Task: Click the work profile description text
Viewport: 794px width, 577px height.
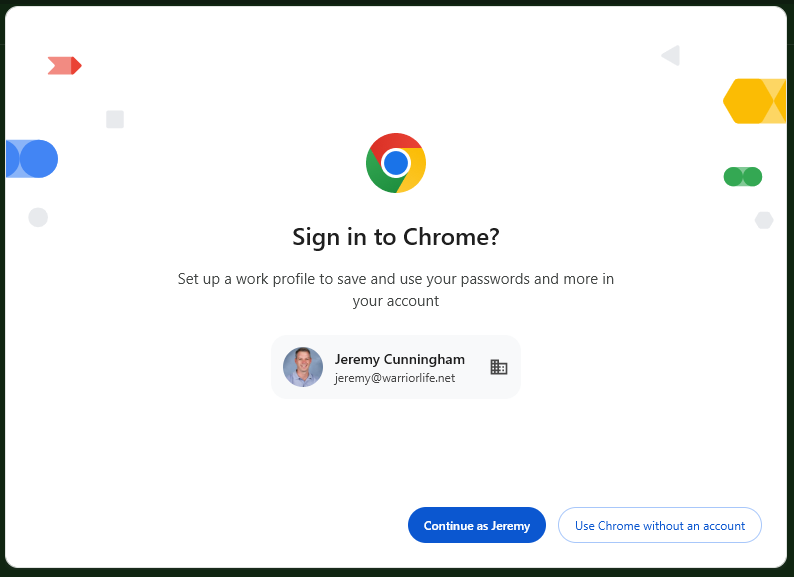Action: tap(396, 279)
